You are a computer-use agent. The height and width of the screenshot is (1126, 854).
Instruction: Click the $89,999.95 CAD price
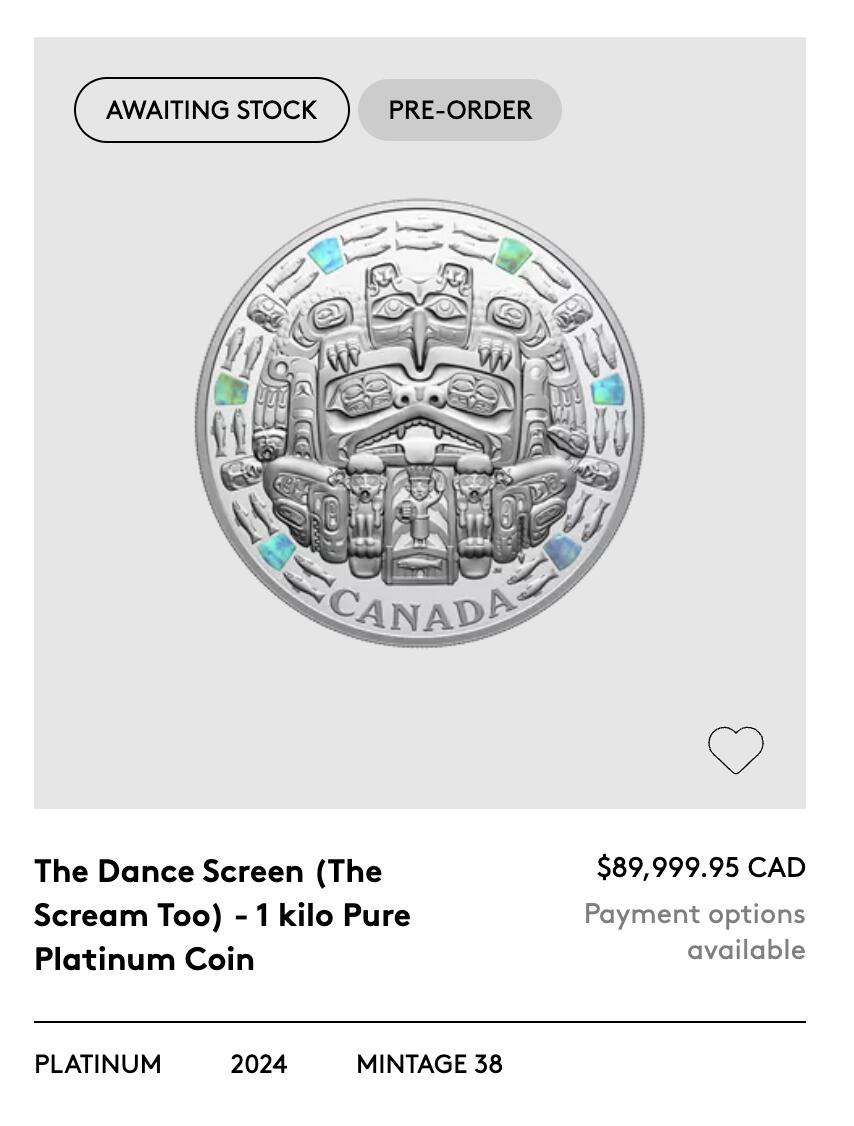click(x=700, y=867)
